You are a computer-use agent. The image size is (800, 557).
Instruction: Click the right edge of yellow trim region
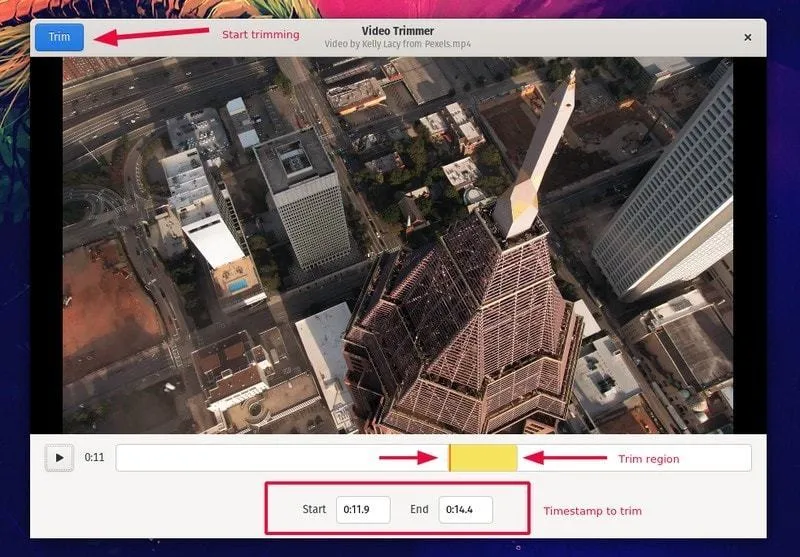[516, 458]
